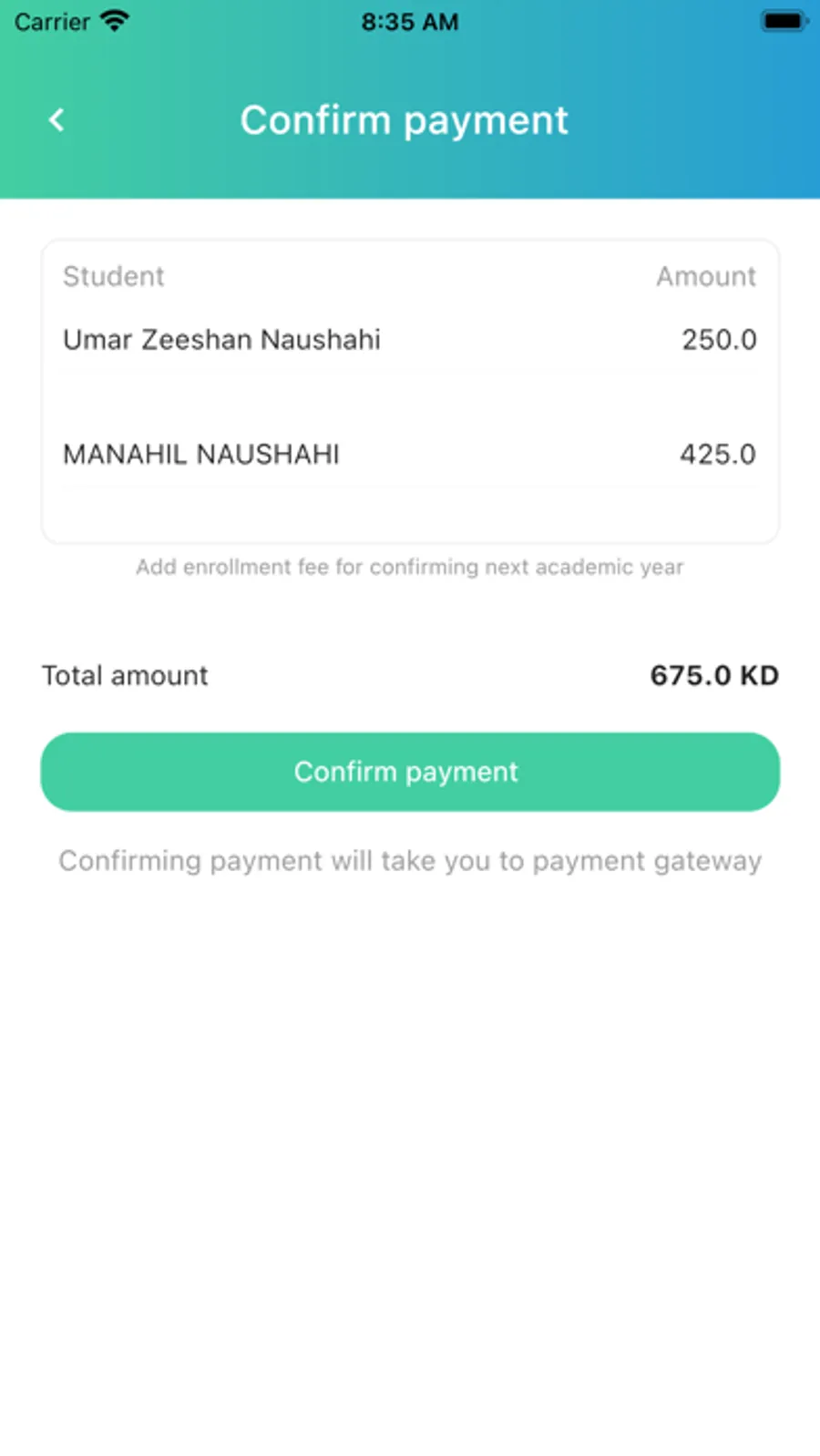Select the Umar Zeeshan Naushahi student name

point(221,340)
